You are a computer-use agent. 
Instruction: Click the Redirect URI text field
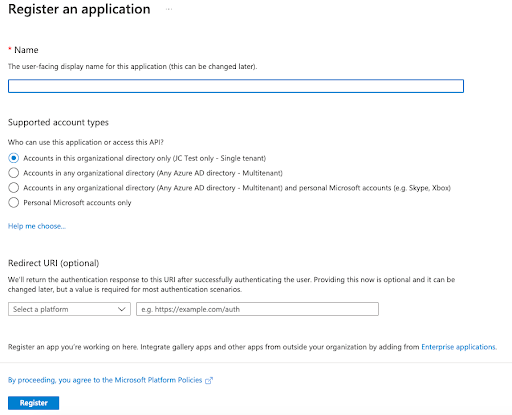(x=257, y=309)
